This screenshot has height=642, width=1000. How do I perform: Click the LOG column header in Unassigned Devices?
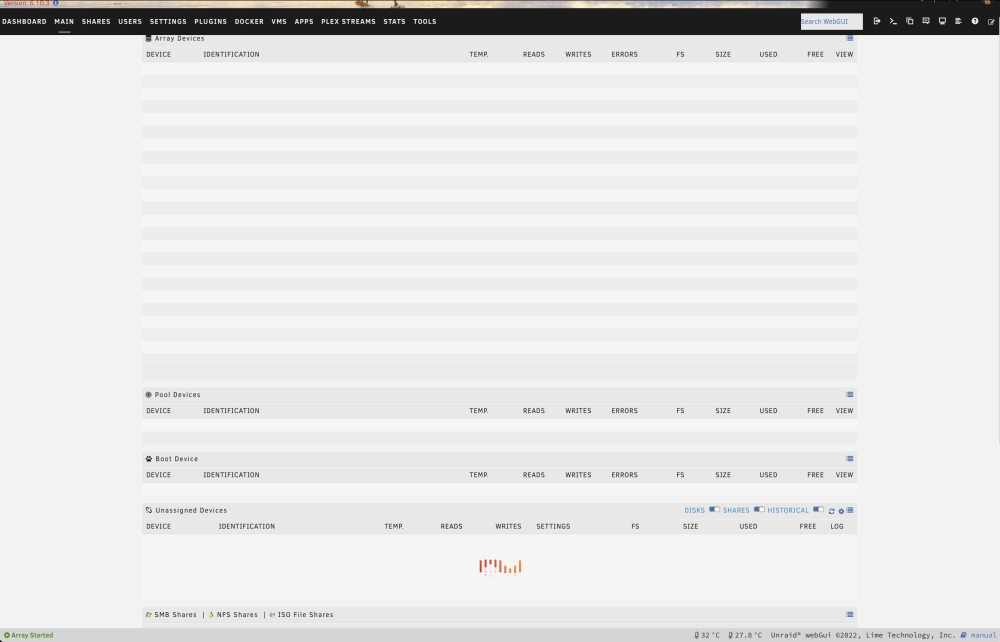[x=837, y=526]
